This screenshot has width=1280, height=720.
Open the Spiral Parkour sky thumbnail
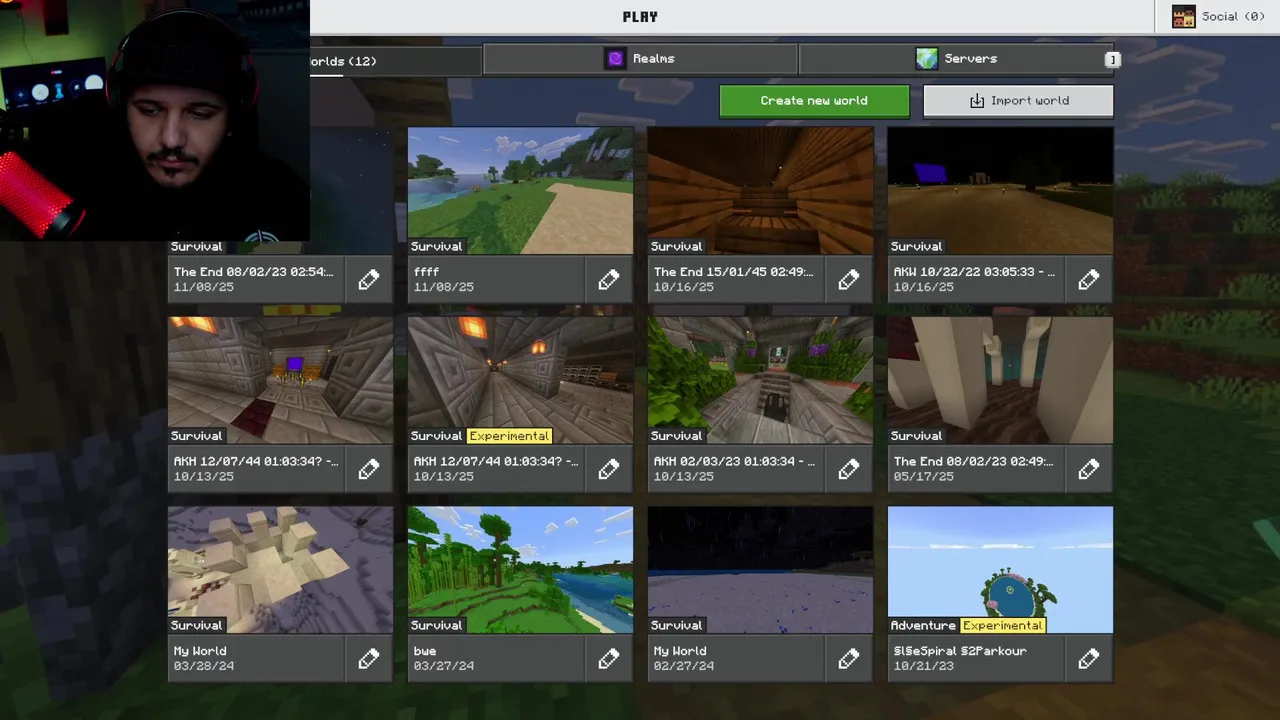click(1000, 569)
